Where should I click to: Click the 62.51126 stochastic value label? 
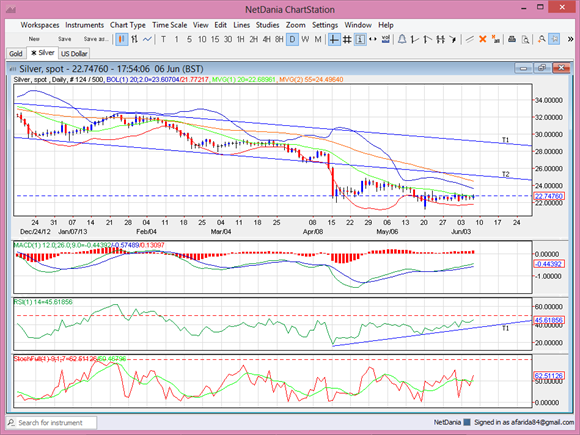[x=549, y=376]
